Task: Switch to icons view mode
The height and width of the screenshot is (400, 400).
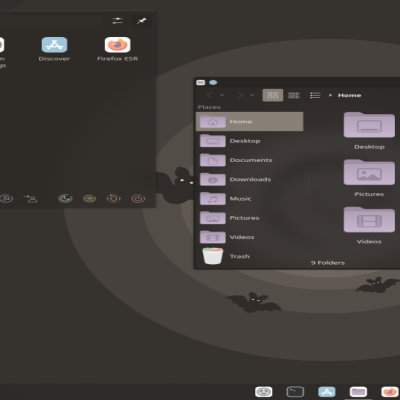Action: click(x=273, y=95)
